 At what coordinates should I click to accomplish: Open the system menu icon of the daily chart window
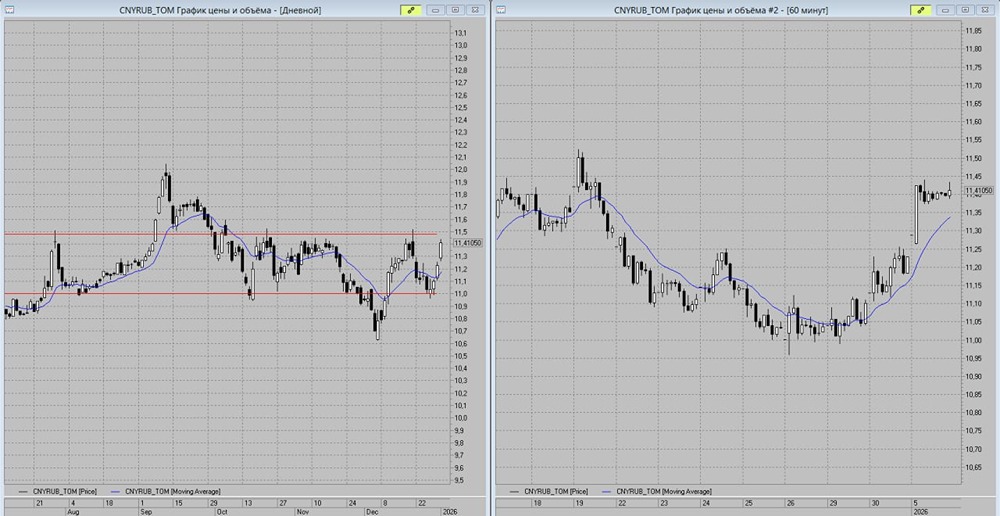[x=8, y=10]
